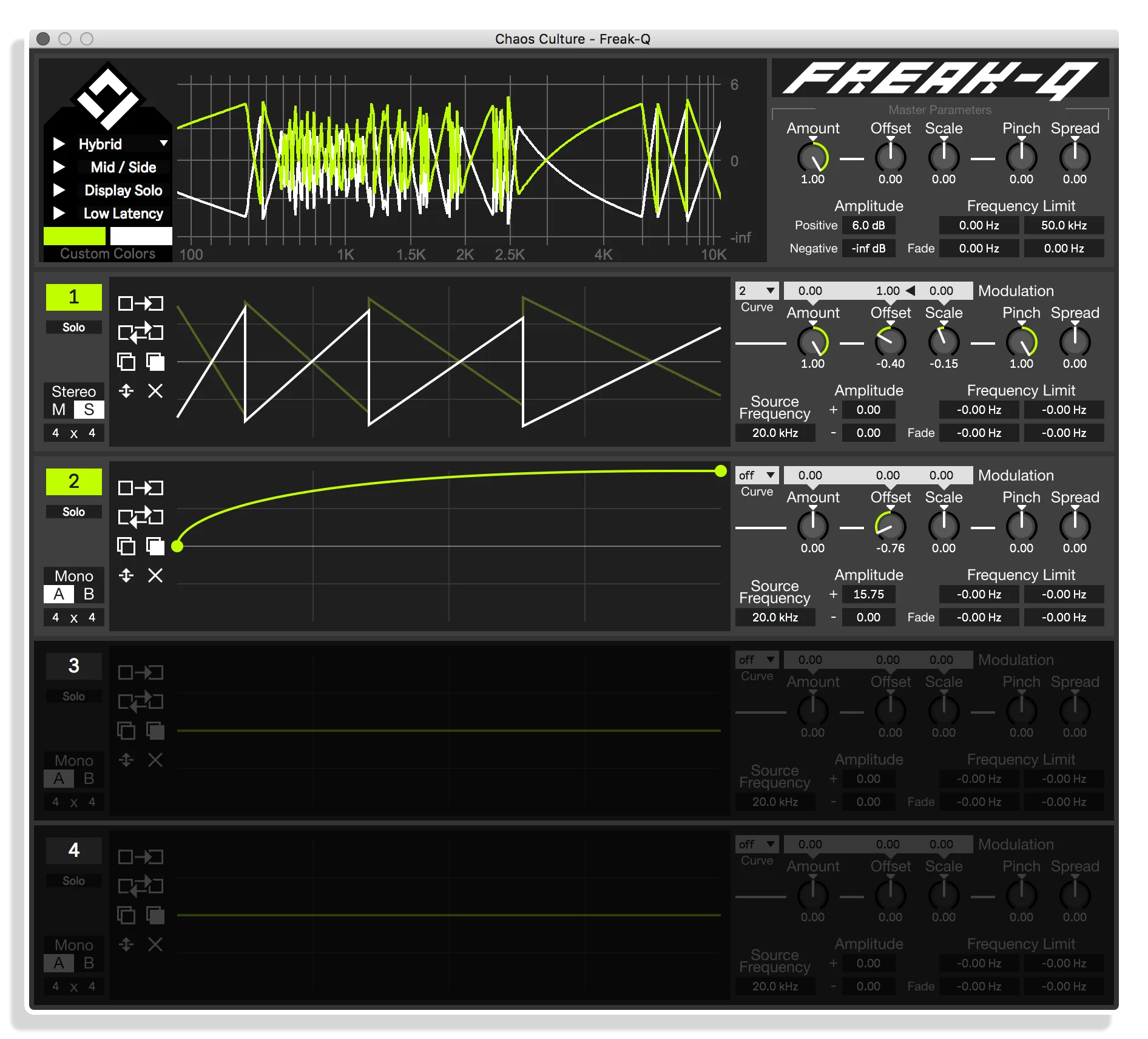
Task: Select the Mid / Side menu entry
Action: click(123, 167)
